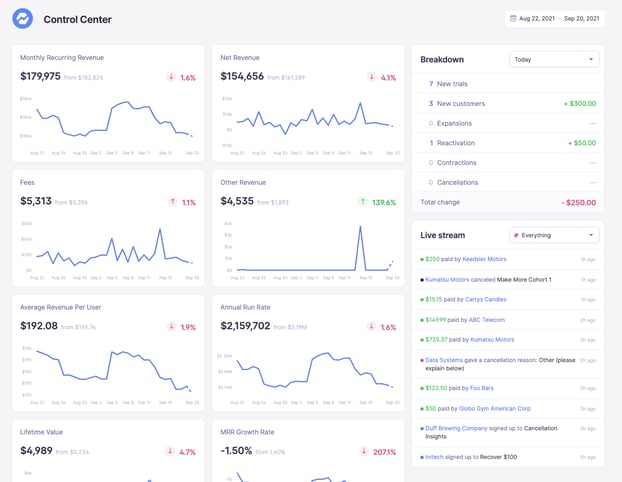This screenshot has width=622, height=482.
Task: Click the calendar icon in date range
Action: [513, 18]
